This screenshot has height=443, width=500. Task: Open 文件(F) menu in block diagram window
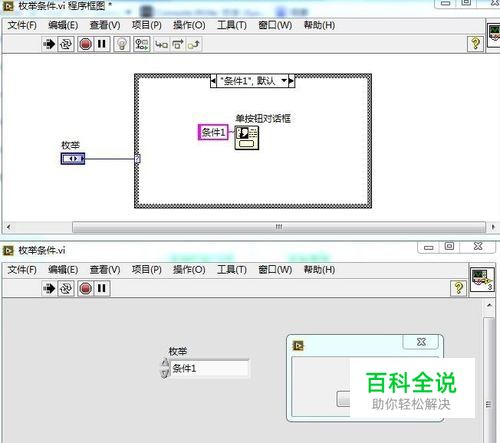22,25
